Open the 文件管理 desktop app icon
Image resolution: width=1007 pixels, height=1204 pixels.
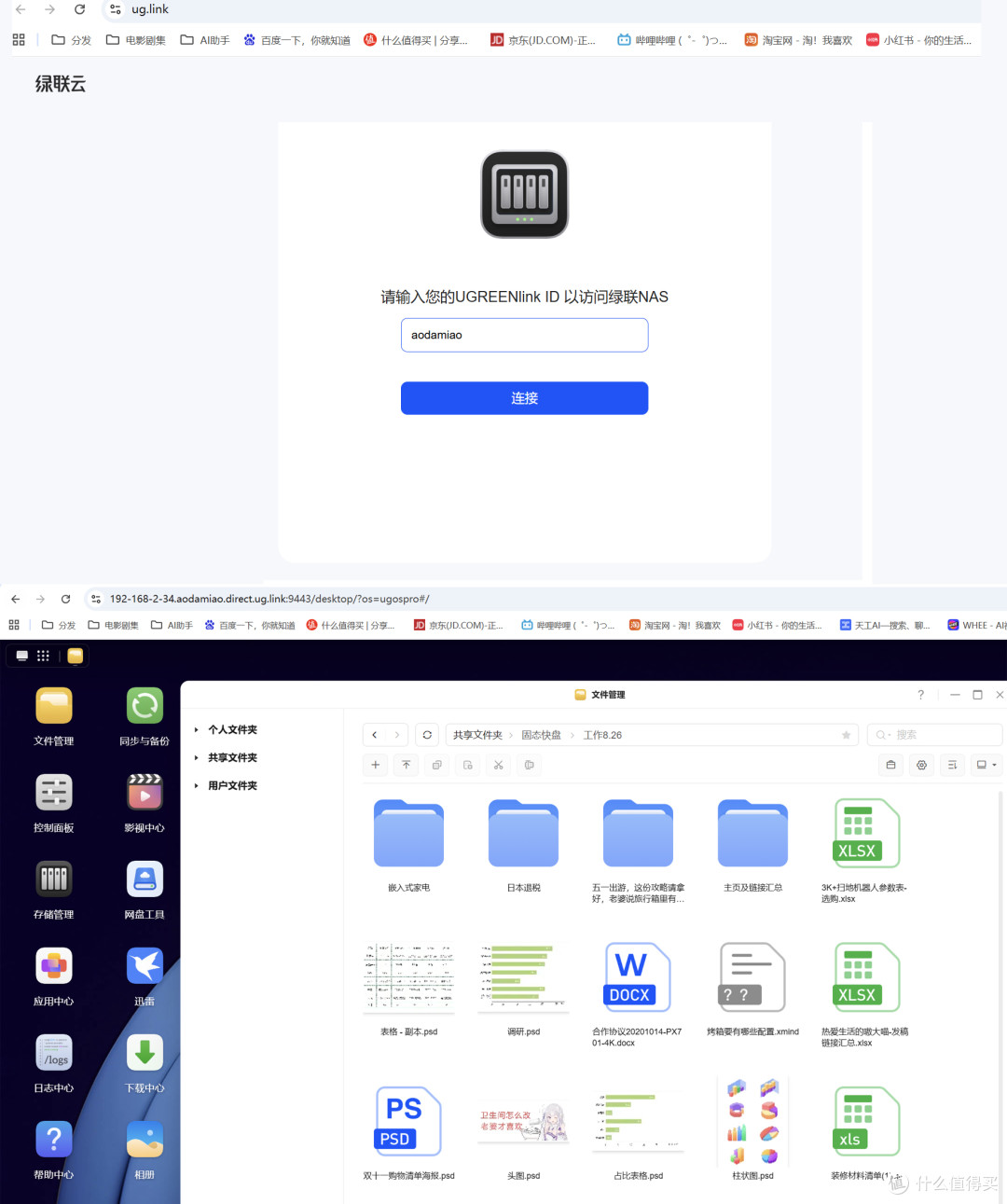pyautogui.click(x=54, y=706)
